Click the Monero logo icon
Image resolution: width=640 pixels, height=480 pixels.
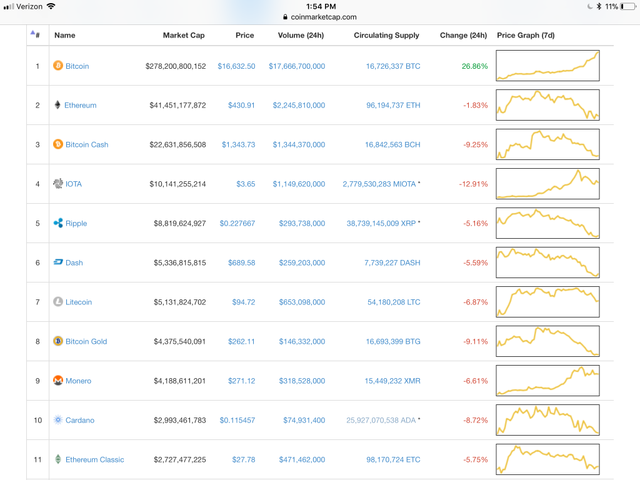58,380
